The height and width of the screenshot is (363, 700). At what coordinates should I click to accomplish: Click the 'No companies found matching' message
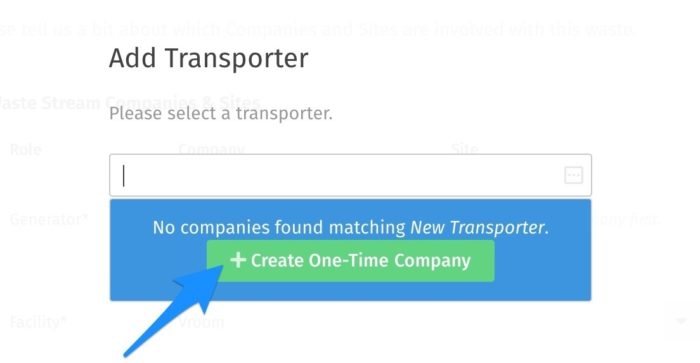point(279,227)
